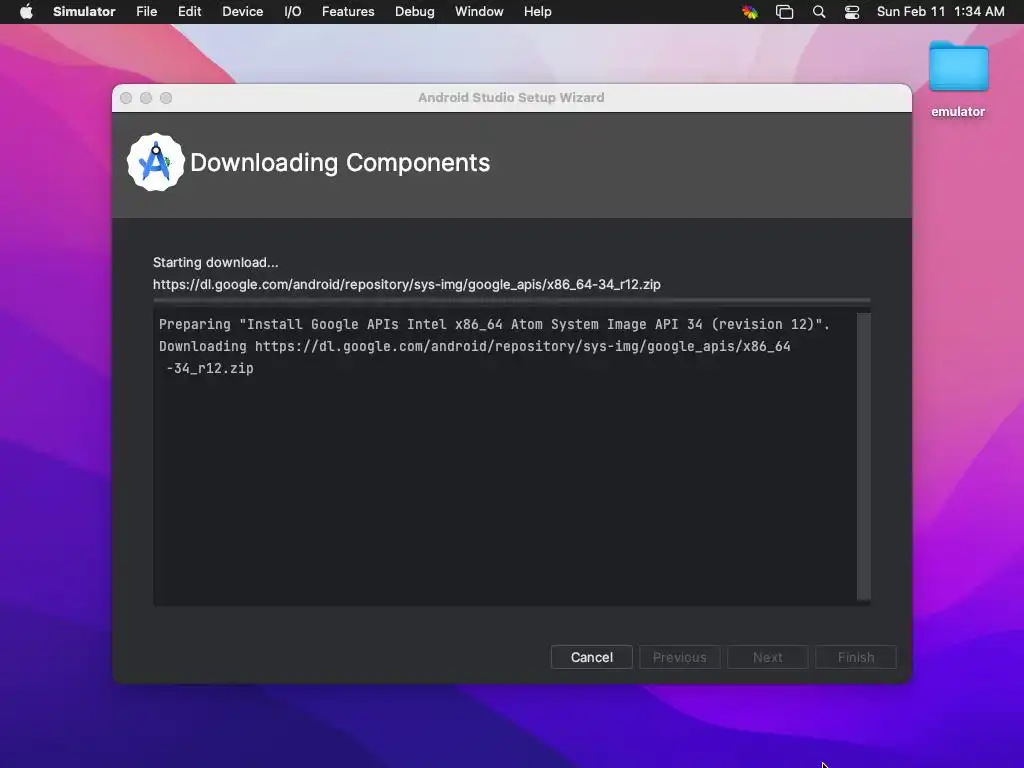1024x768 pixels.
Task: Click the disabled Previous button
Action: tap(680, 657)
